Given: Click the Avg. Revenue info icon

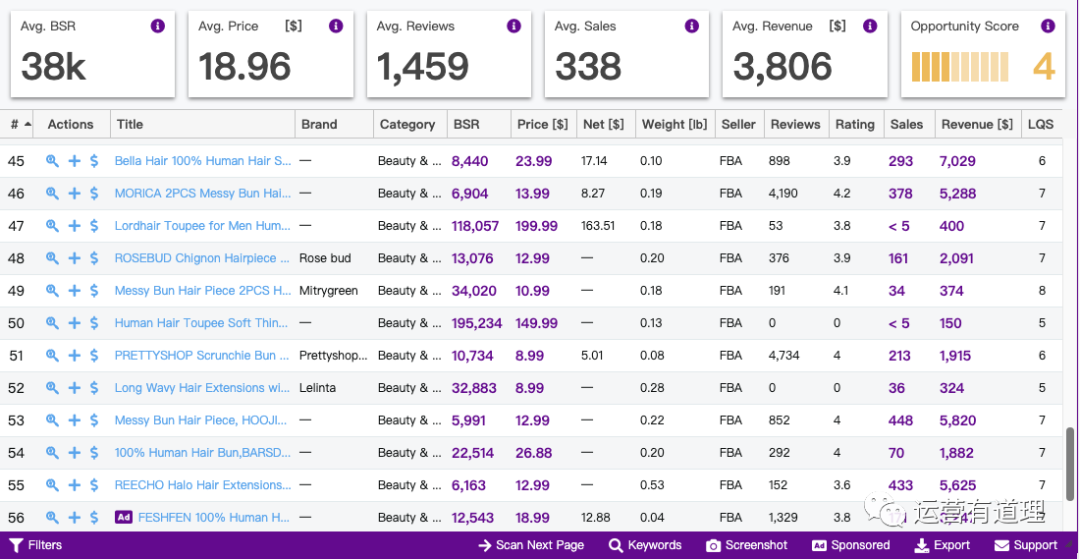Looking at the screenshot, I should pos(869,27).
